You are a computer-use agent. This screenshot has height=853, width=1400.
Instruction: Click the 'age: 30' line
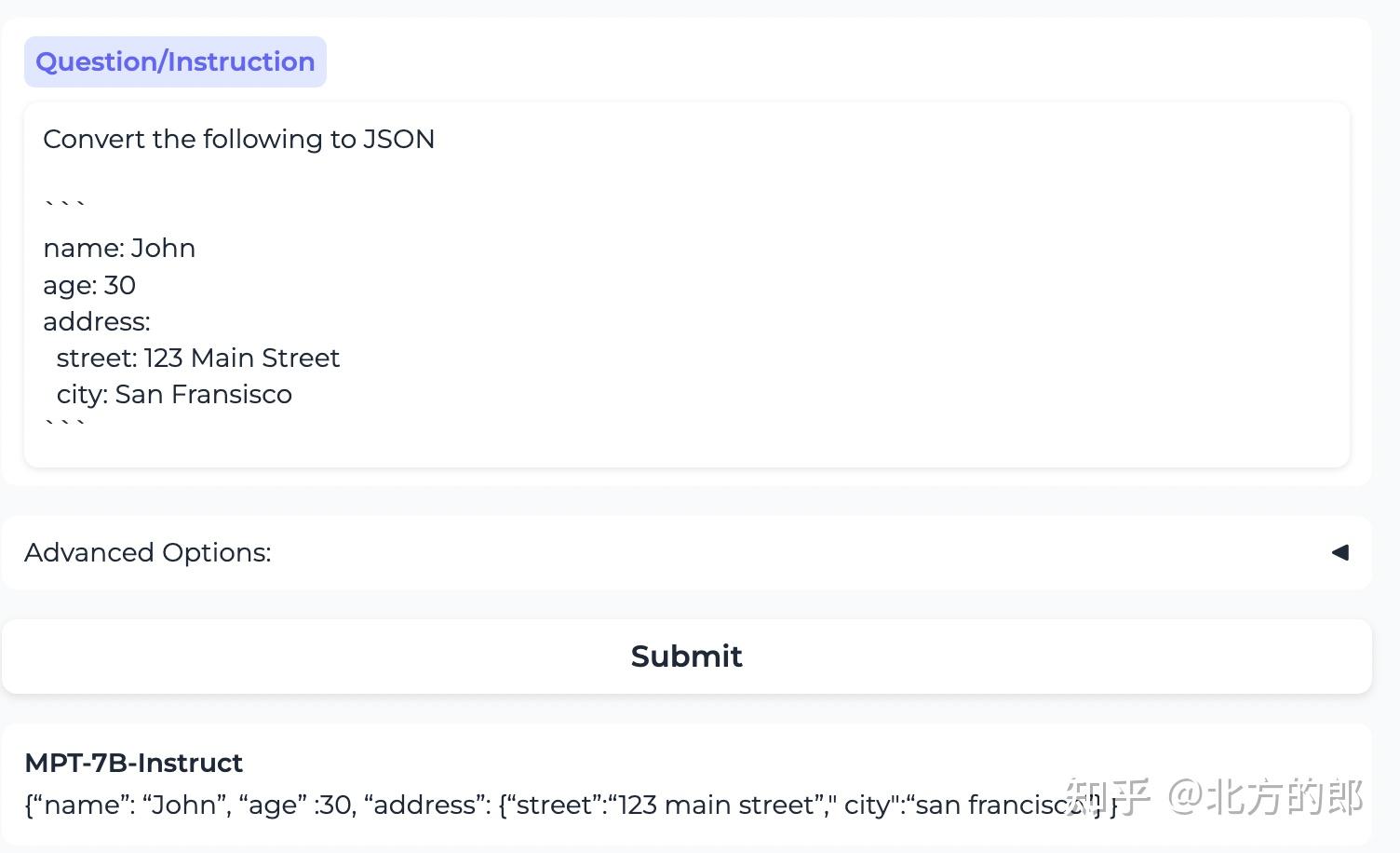89,285
